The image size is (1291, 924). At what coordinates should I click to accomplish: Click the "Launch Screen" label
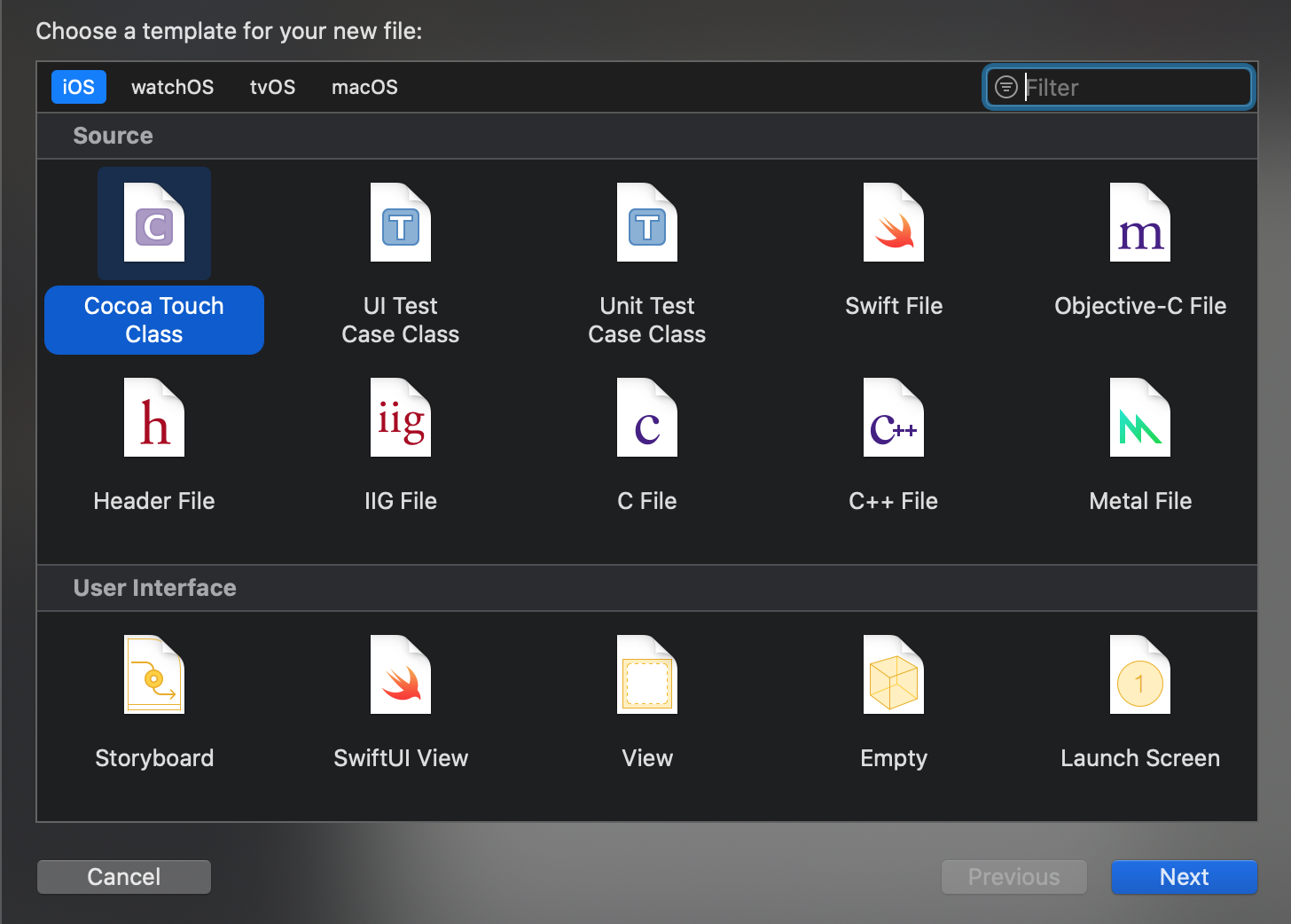pyautogui.click(x=1140, y=758)
